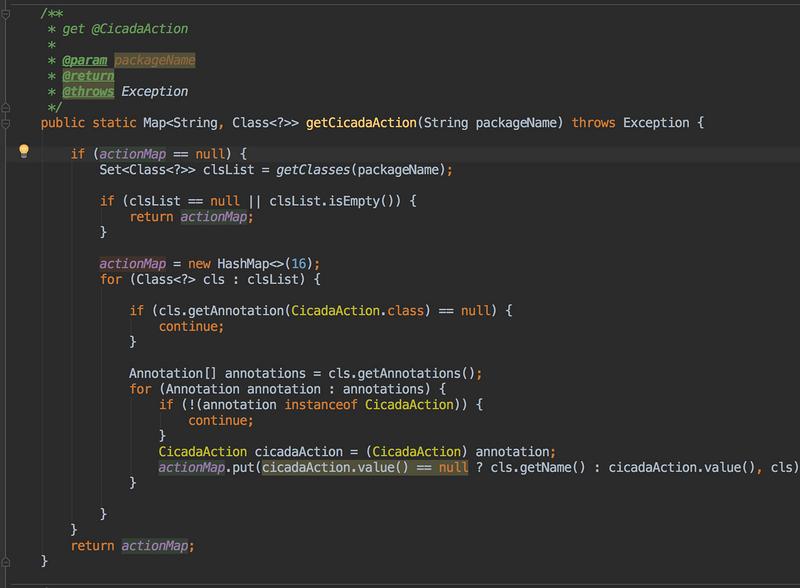Collapse the Javadoc comment at the /** fold marker
The width and height of the screenshot is (800, 588).
point(6,14)
